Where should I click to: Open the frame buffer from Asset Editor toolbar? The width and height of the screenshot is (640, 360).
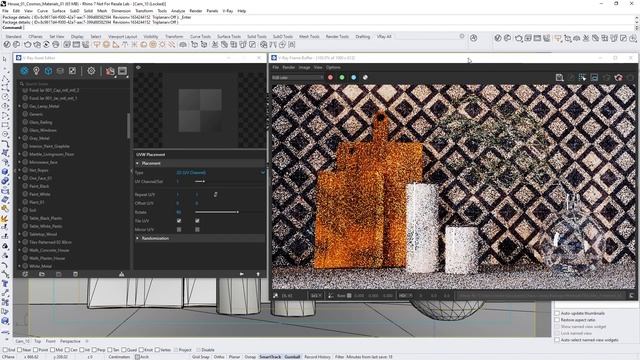coord(122,71)
